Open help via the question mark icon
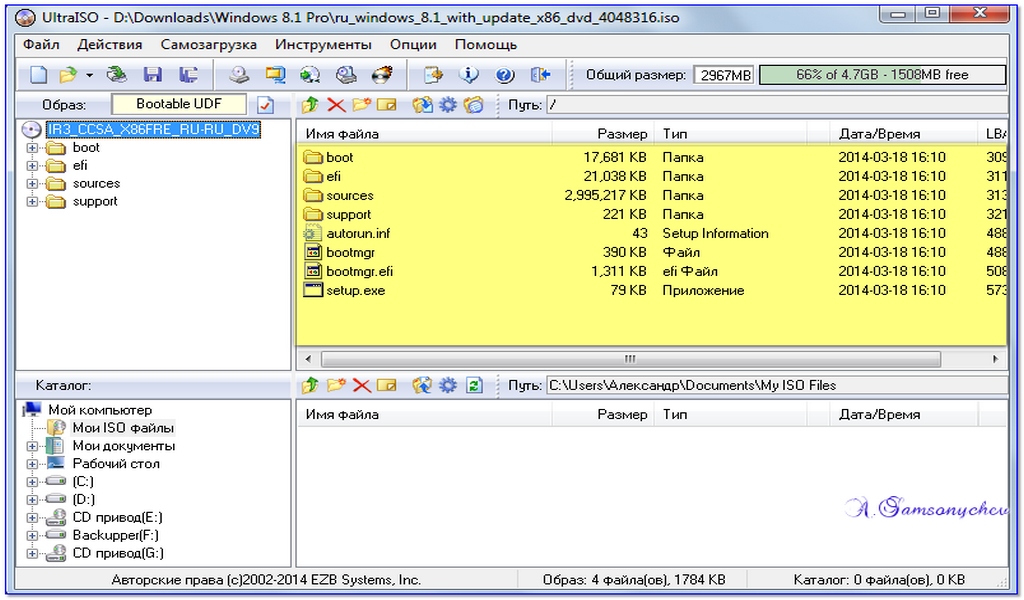The image size is (1024, 600). click(x=504, y=75)
